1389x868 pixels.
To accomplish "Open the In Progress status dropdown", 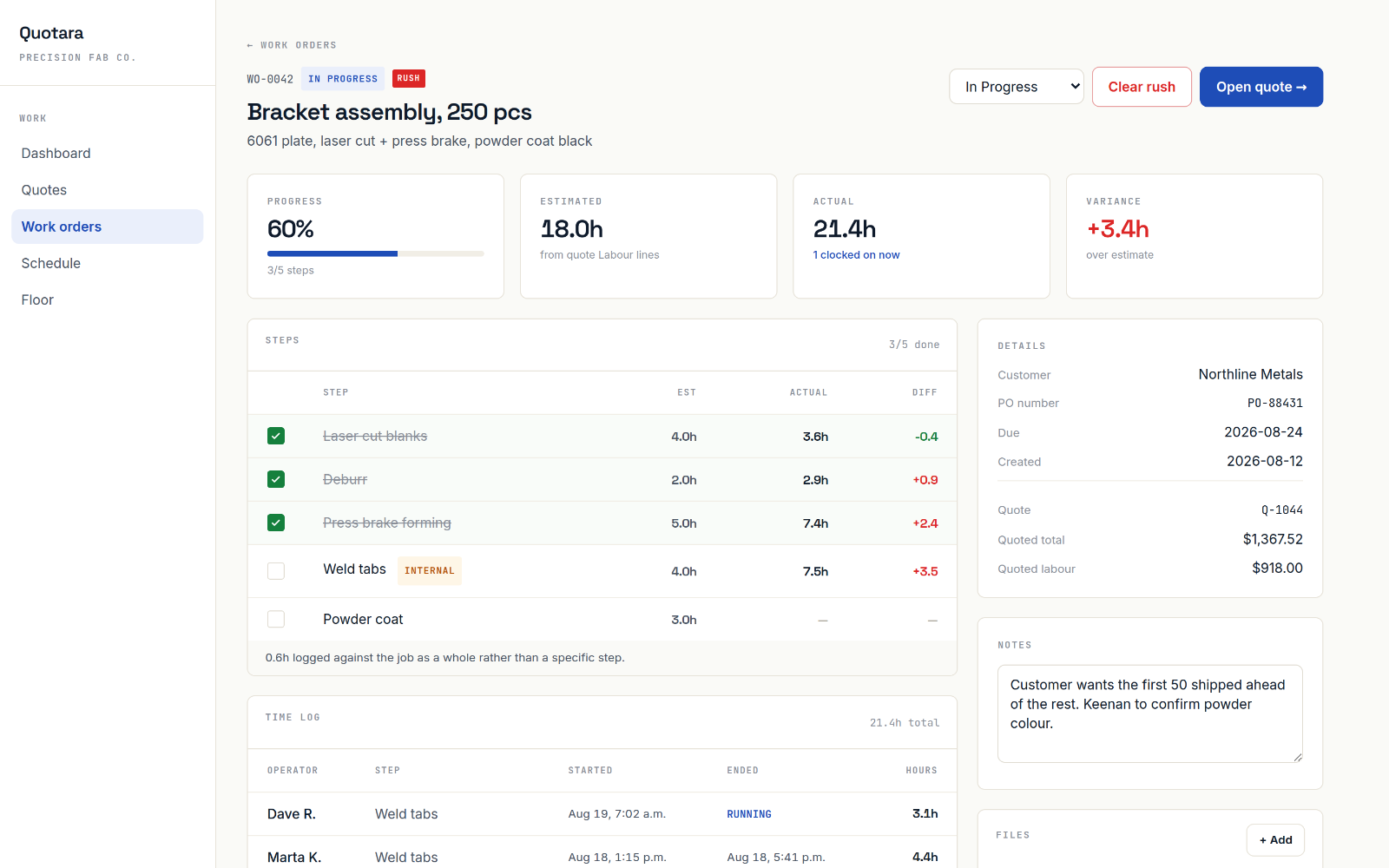I will [1017, 87].
